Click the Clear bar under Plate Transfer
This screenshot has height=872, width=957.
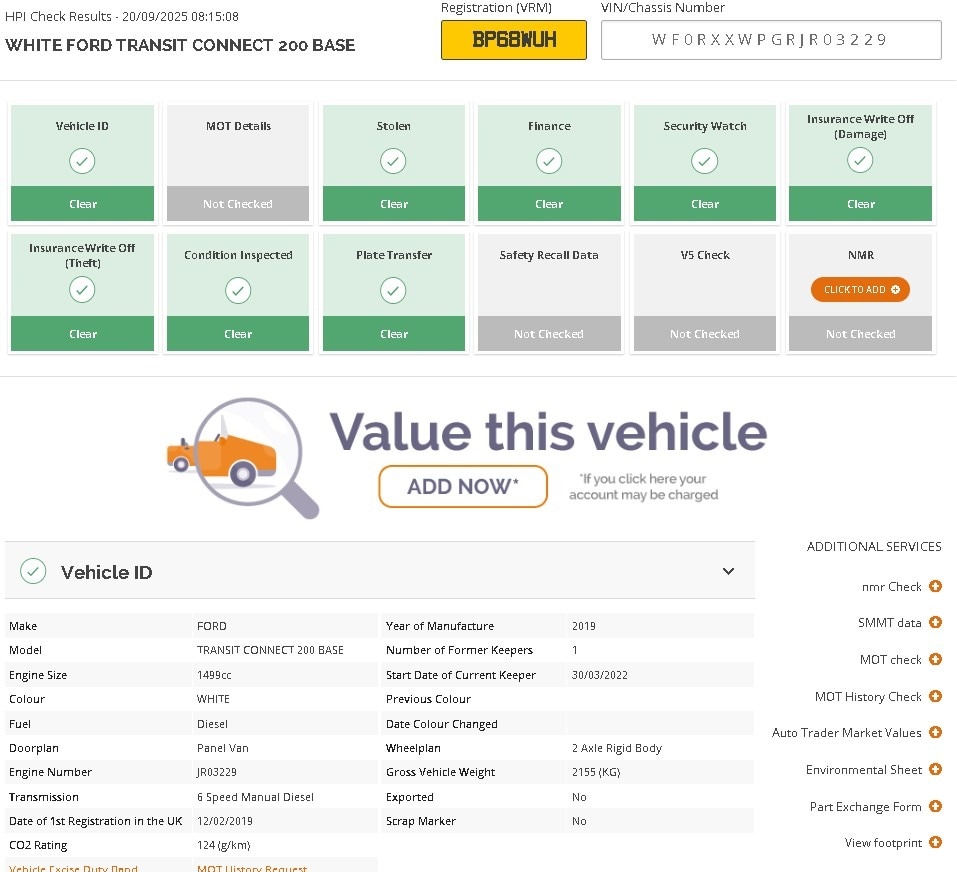pyautogui.click(x=393, y=334)
